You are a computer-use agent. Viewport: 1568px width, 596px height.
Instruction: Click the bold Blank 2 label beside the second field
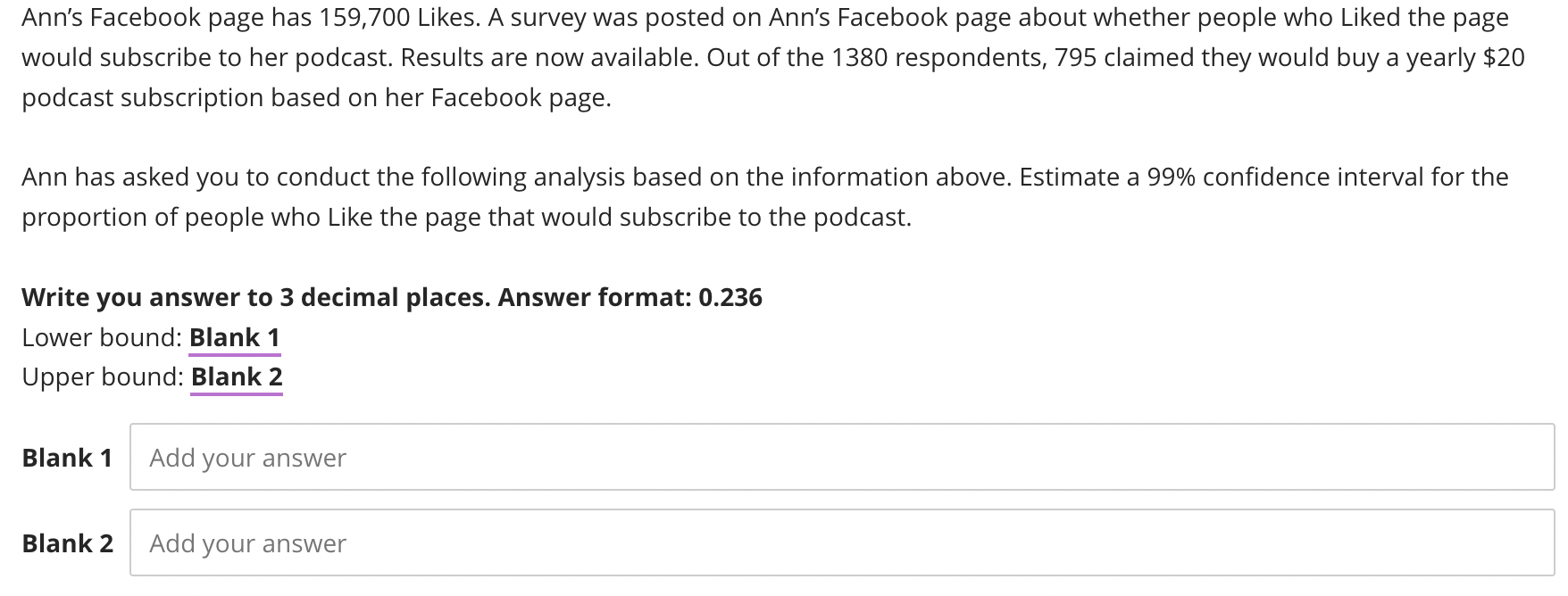click(67, 543)
